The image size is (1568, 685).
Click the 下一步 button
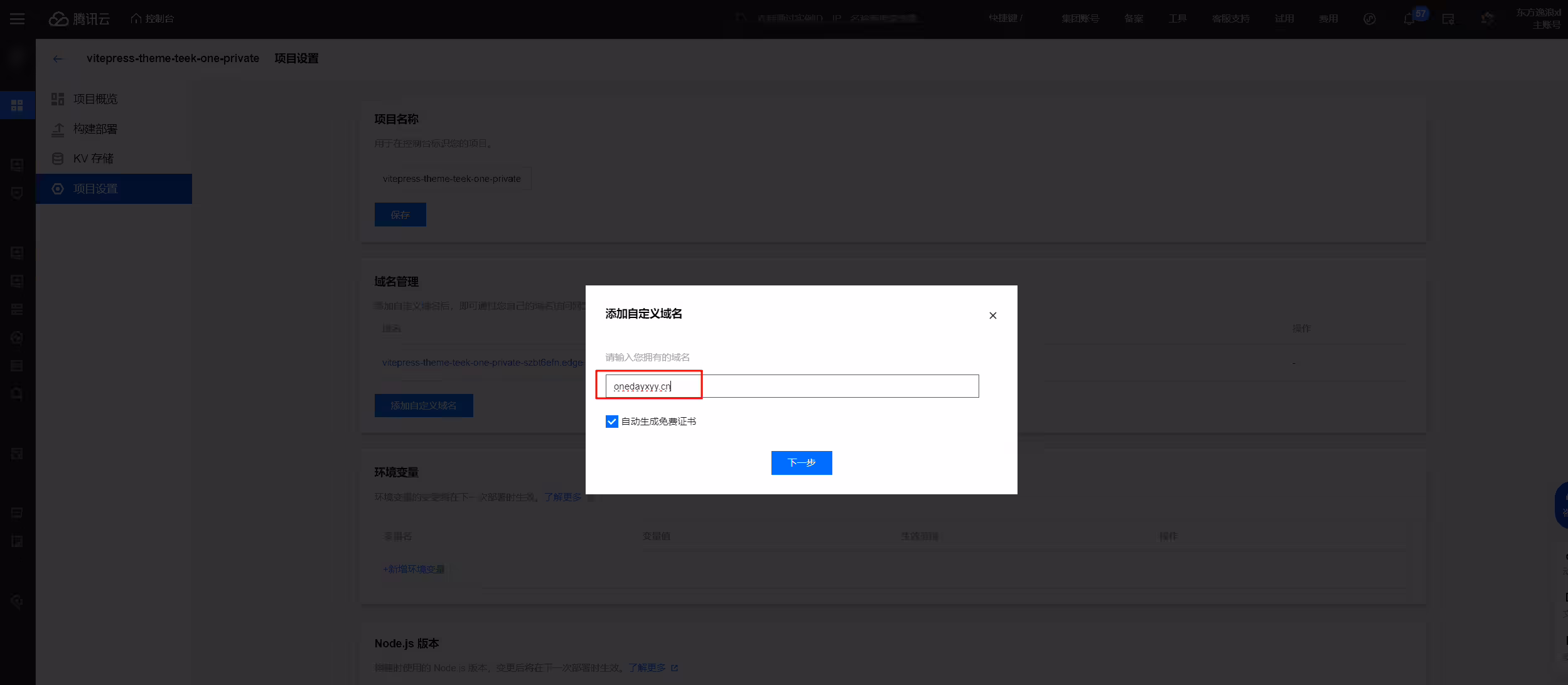(x=801, y=463)
